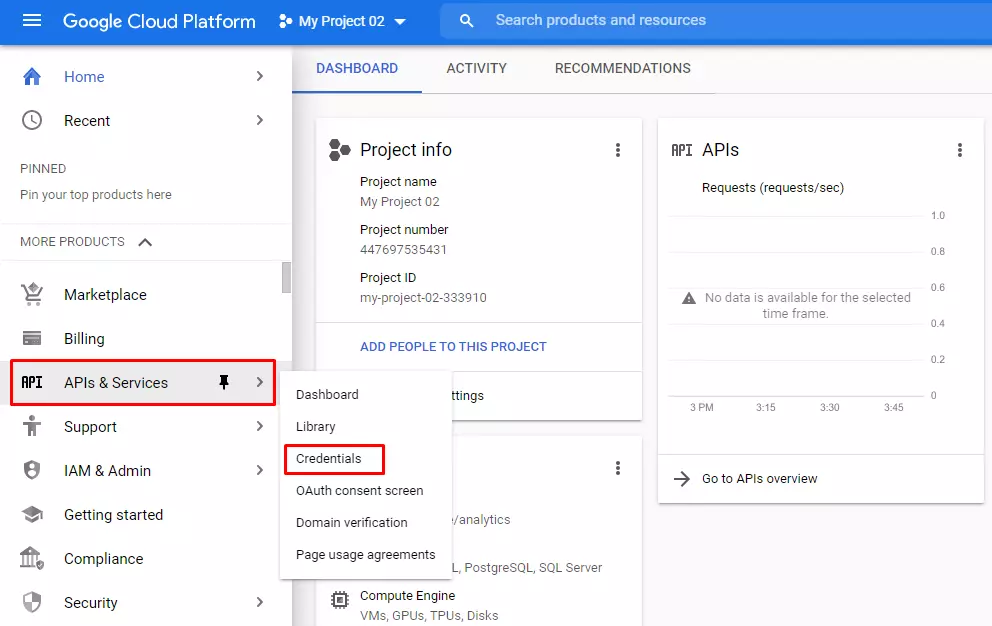
Task: Click the Compliance building icon
Action: 32,558
